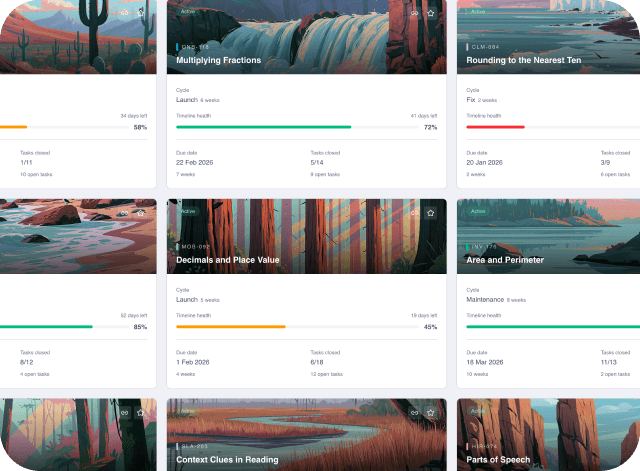The image size is (640, 471).
Task: Open the Context Clues in Reading title
Action: (x=227, y=460)
